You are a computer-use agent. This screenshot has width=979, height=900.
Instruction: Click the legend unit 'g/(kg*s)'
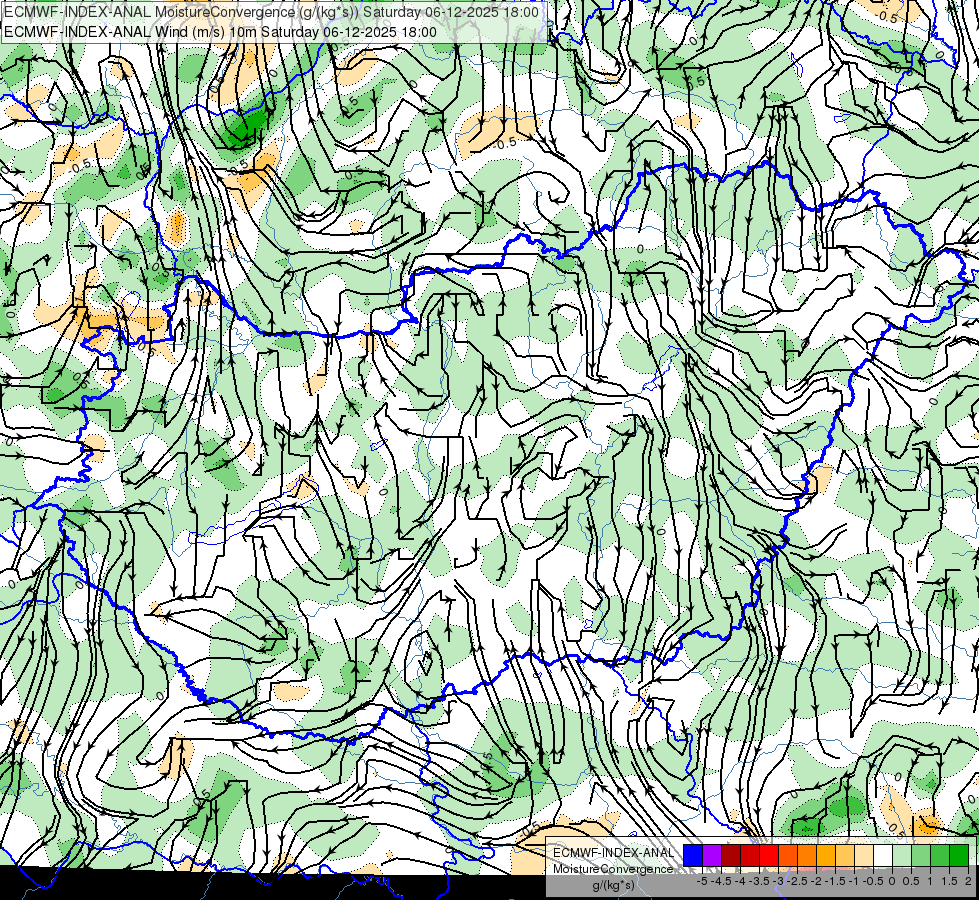[614, 886]
